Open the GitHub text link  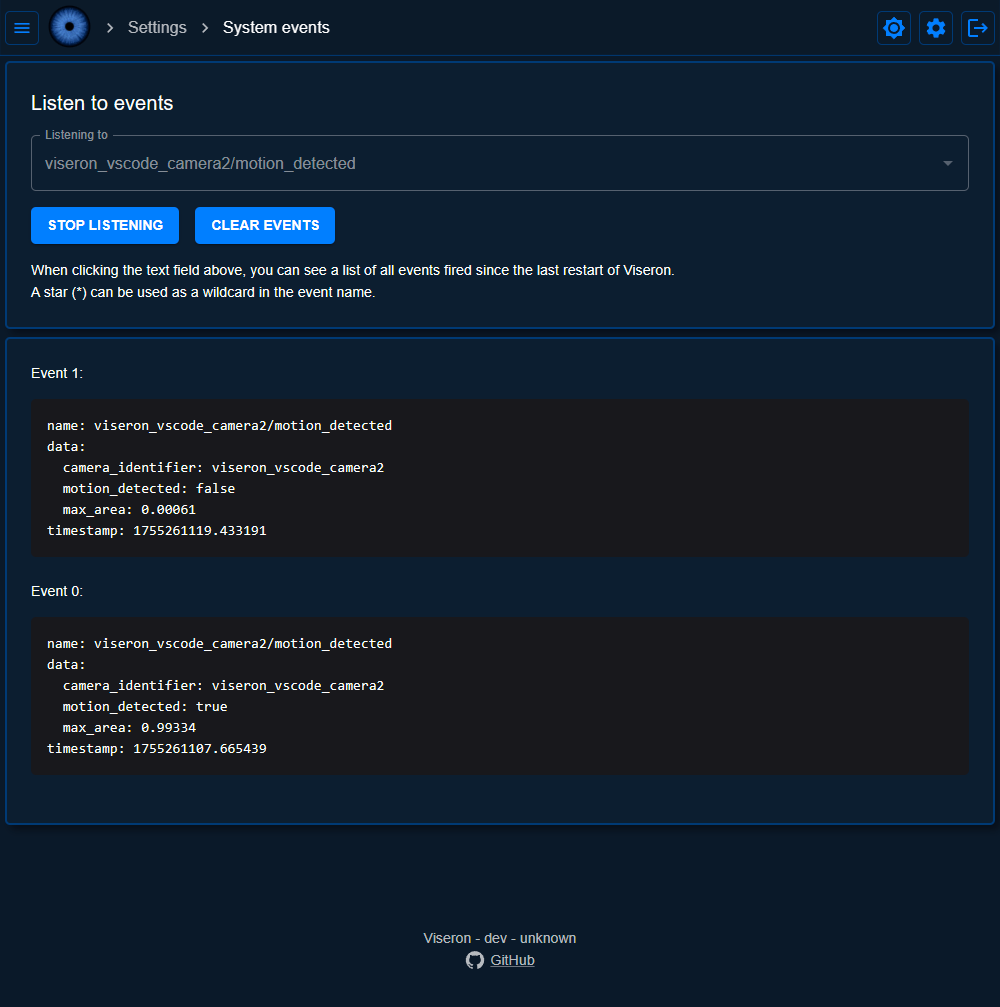(x=512, y=960)
